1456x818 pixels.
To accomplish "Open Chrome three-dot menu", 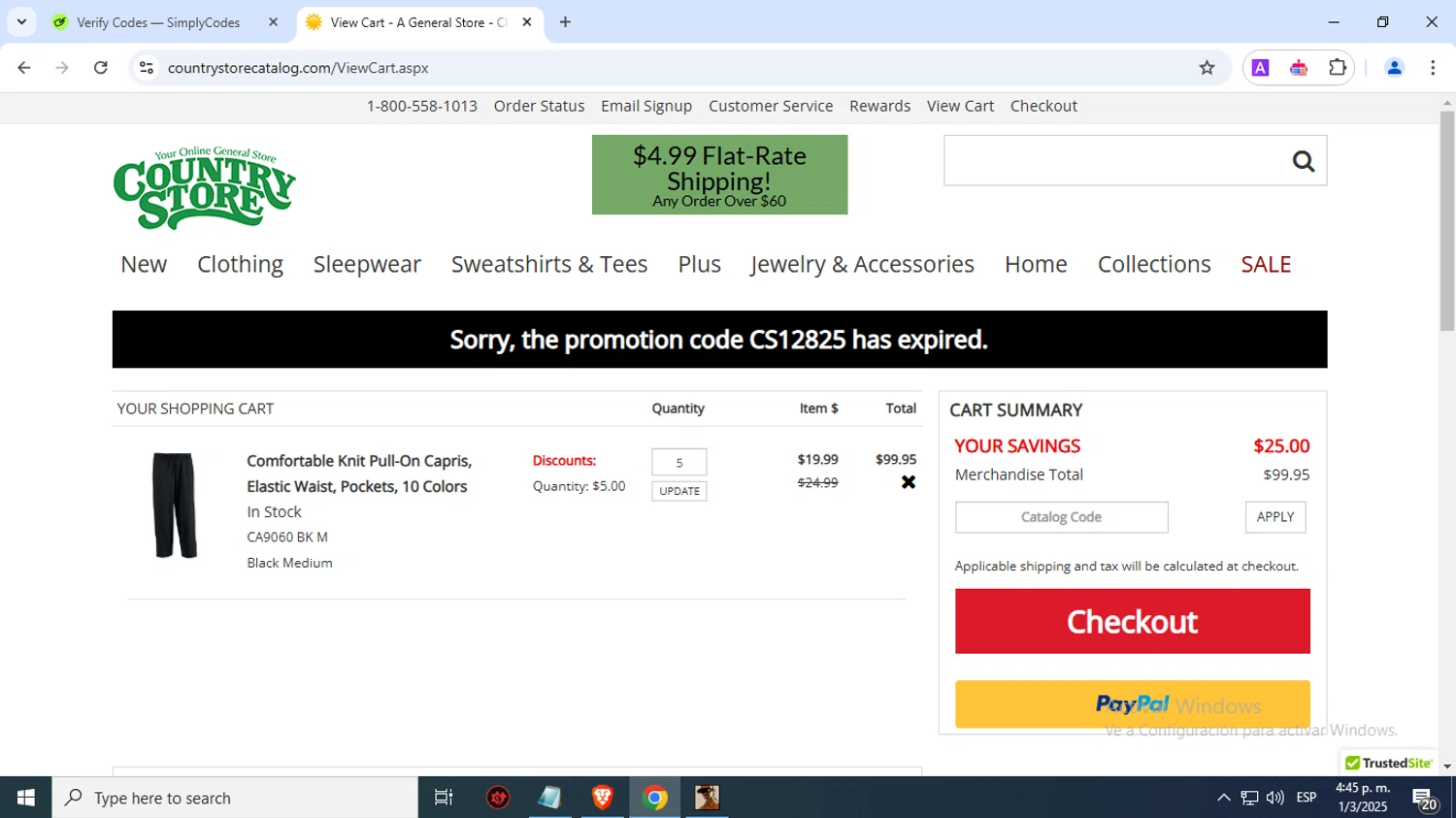I will coord(1433,68).
